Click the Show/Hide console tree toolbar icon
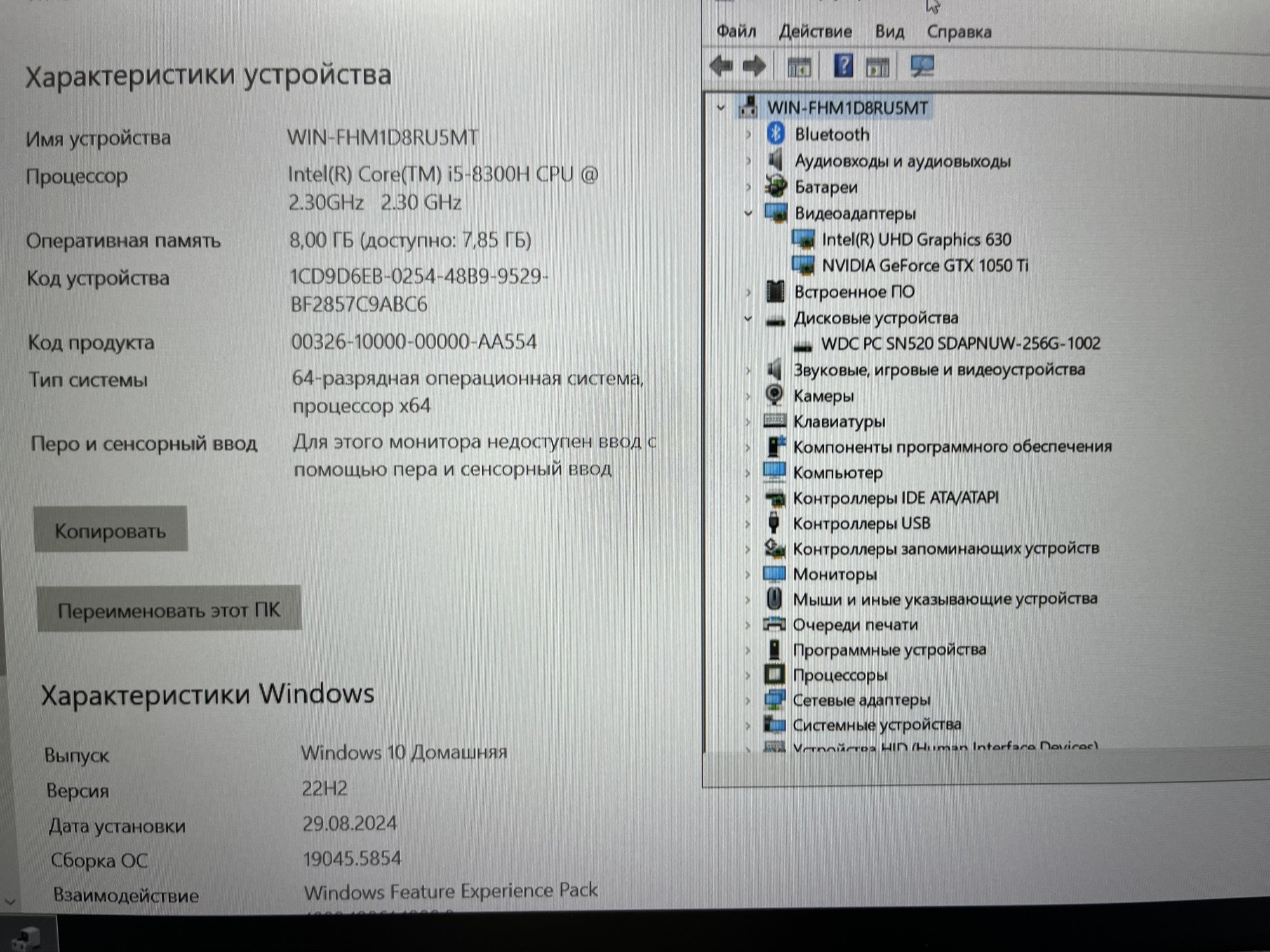This screenshot has width=1270, height=952. [799, 67]
